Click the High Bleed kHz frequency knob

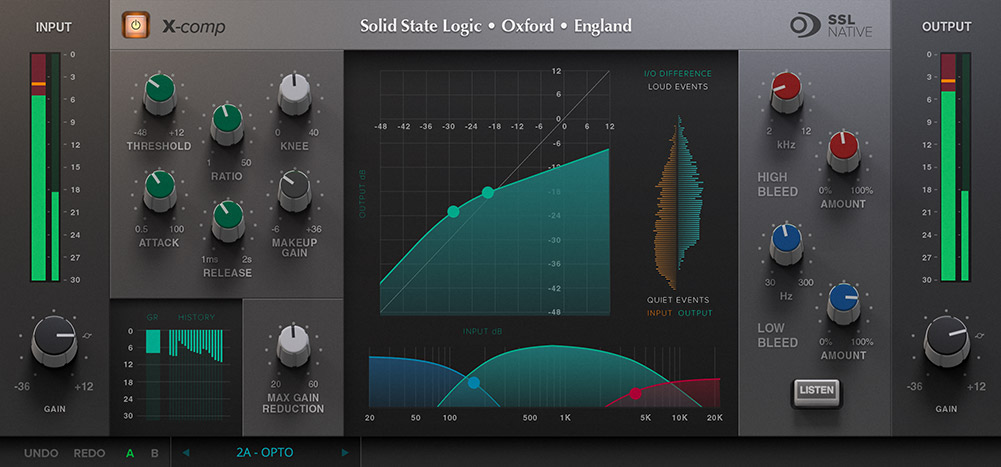[x=785, y=92]
